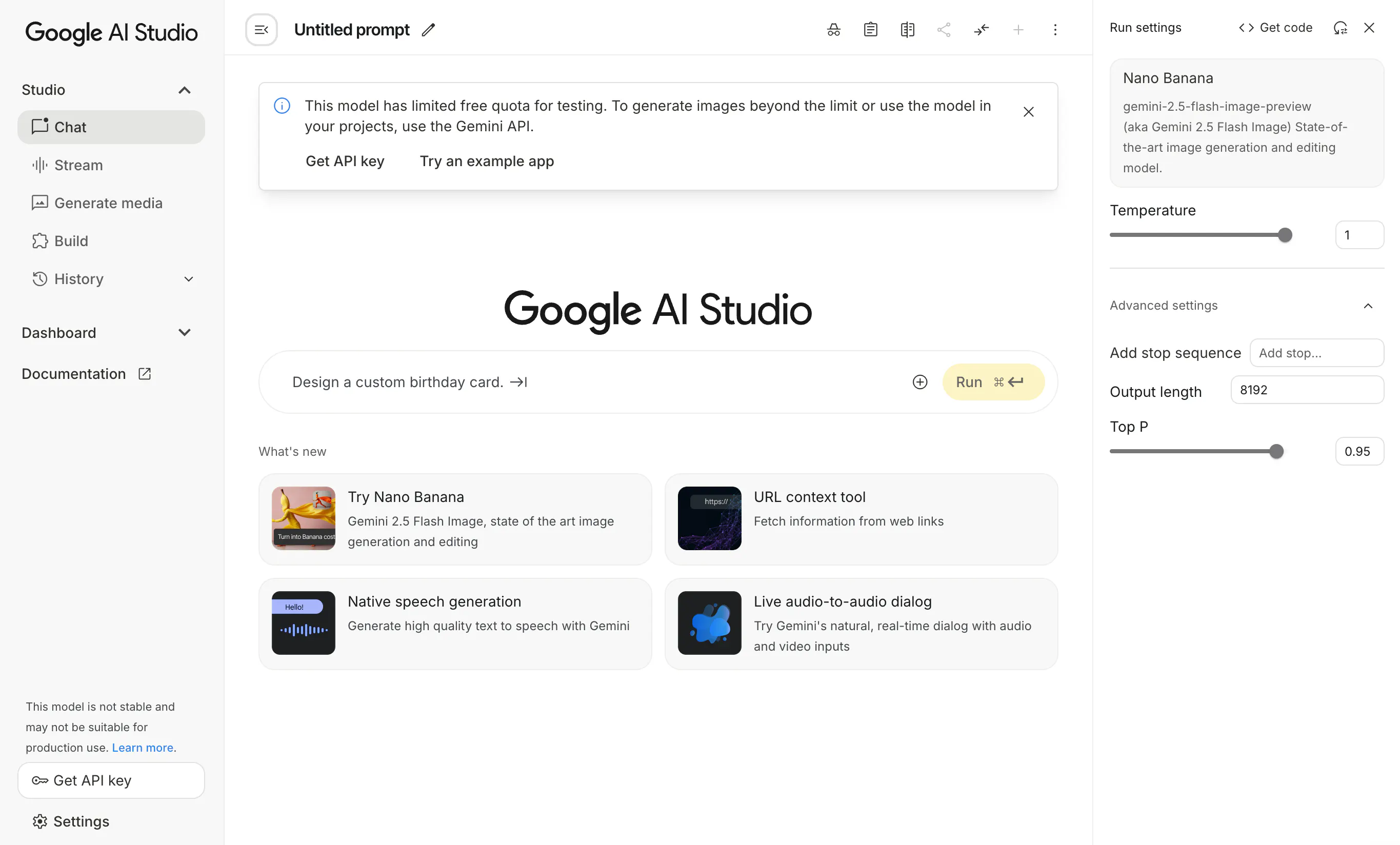
Task: Expand the Dashboard section
Action: [107, 333]
